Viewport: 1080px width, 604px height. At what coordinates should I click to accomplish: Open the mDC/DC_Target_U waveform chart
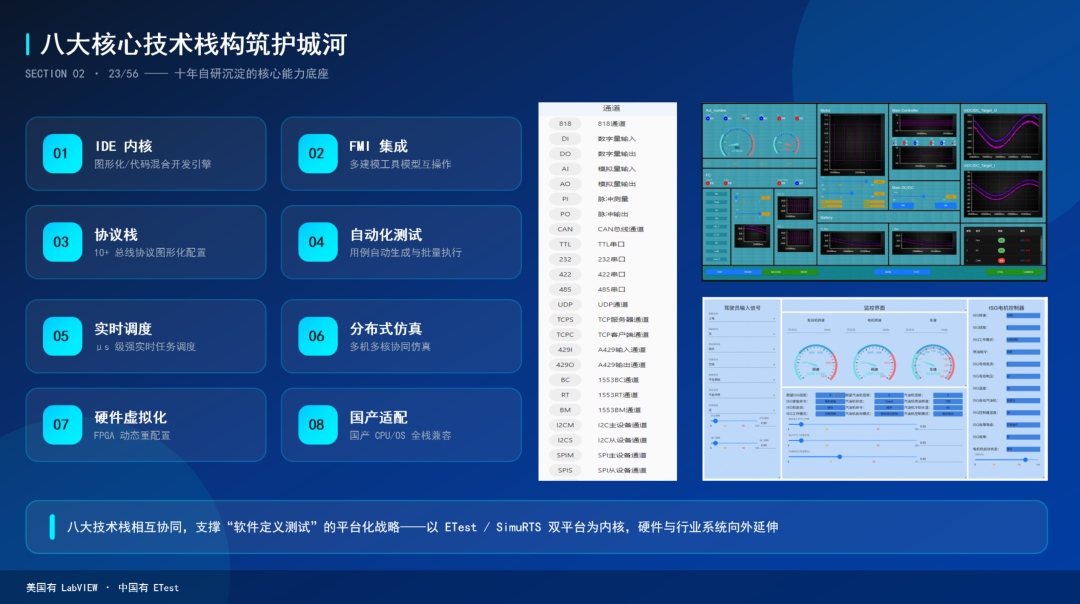pos(1004,136)
